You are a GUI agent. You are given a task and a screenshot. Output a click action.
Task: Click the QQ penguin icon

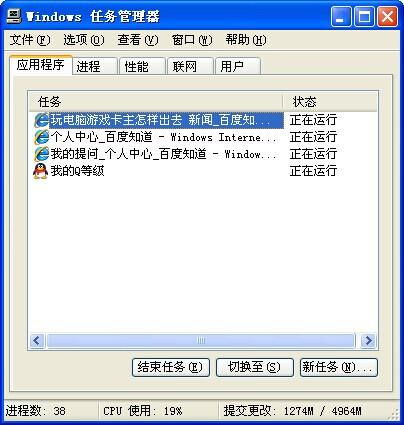coord(41,171)
